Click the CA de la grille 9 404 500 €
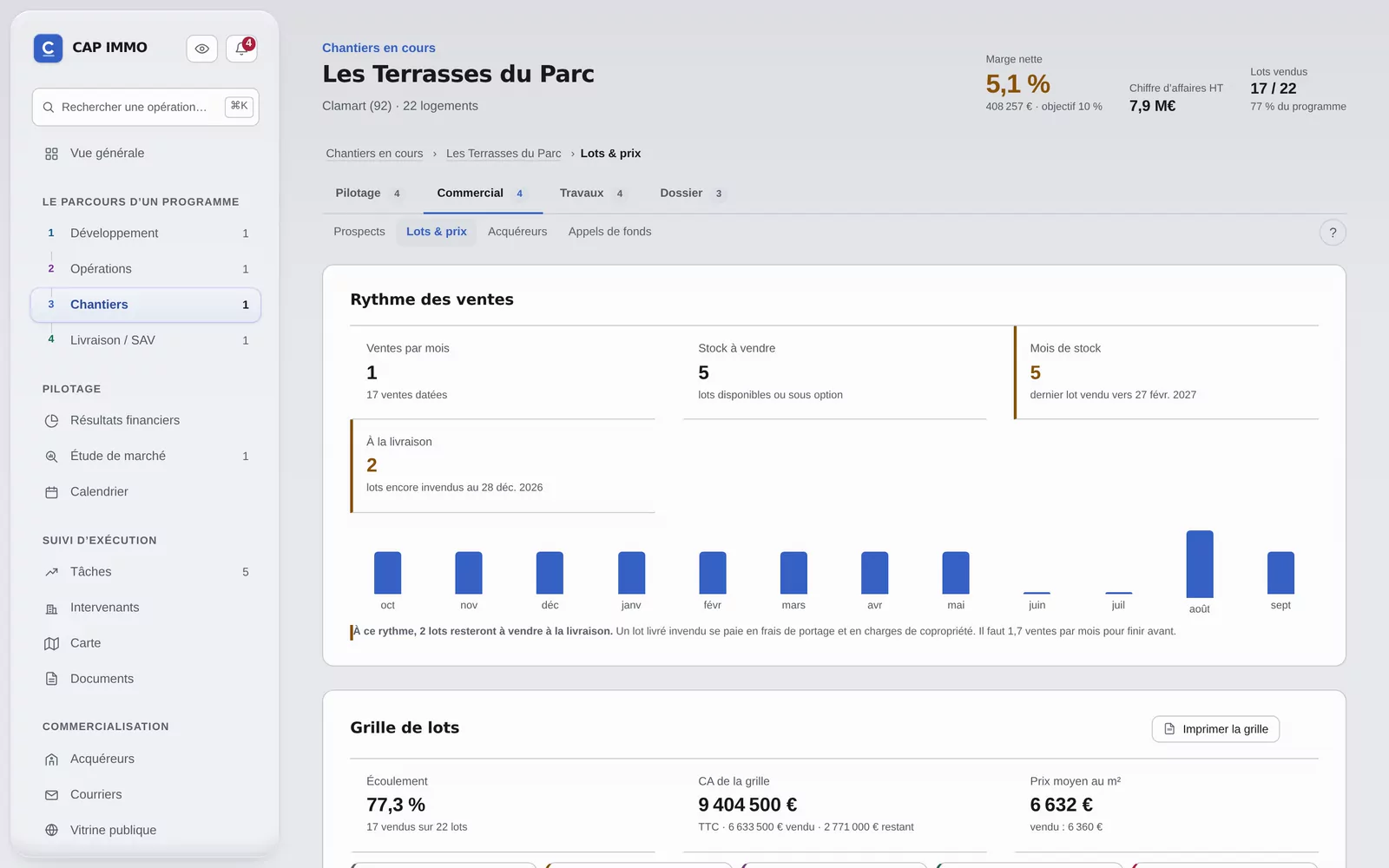Viewport: 1389px width, 868px height. click(x=747, y=805)
